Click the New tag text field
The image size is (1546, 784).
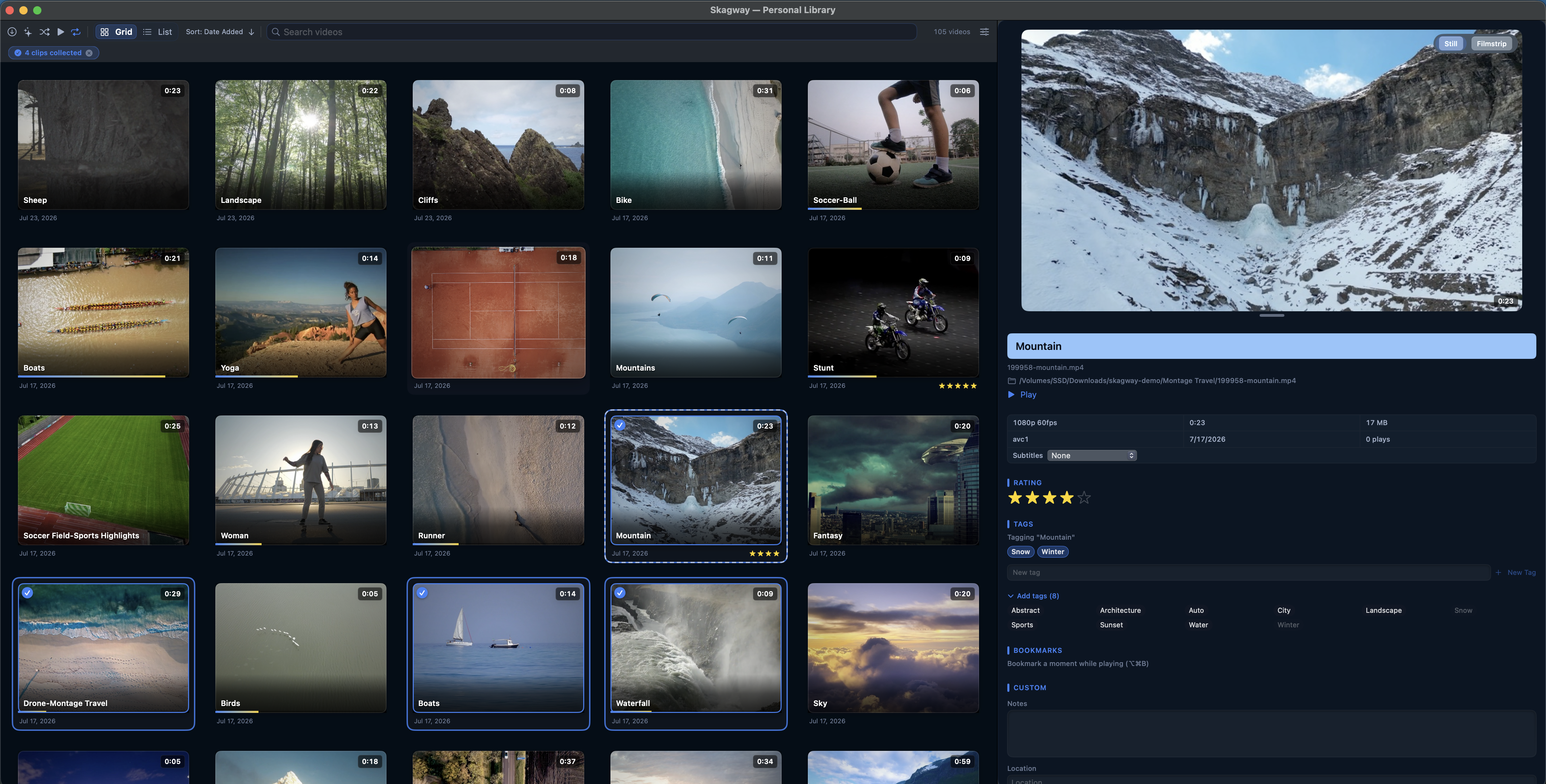click(1248, 573)
